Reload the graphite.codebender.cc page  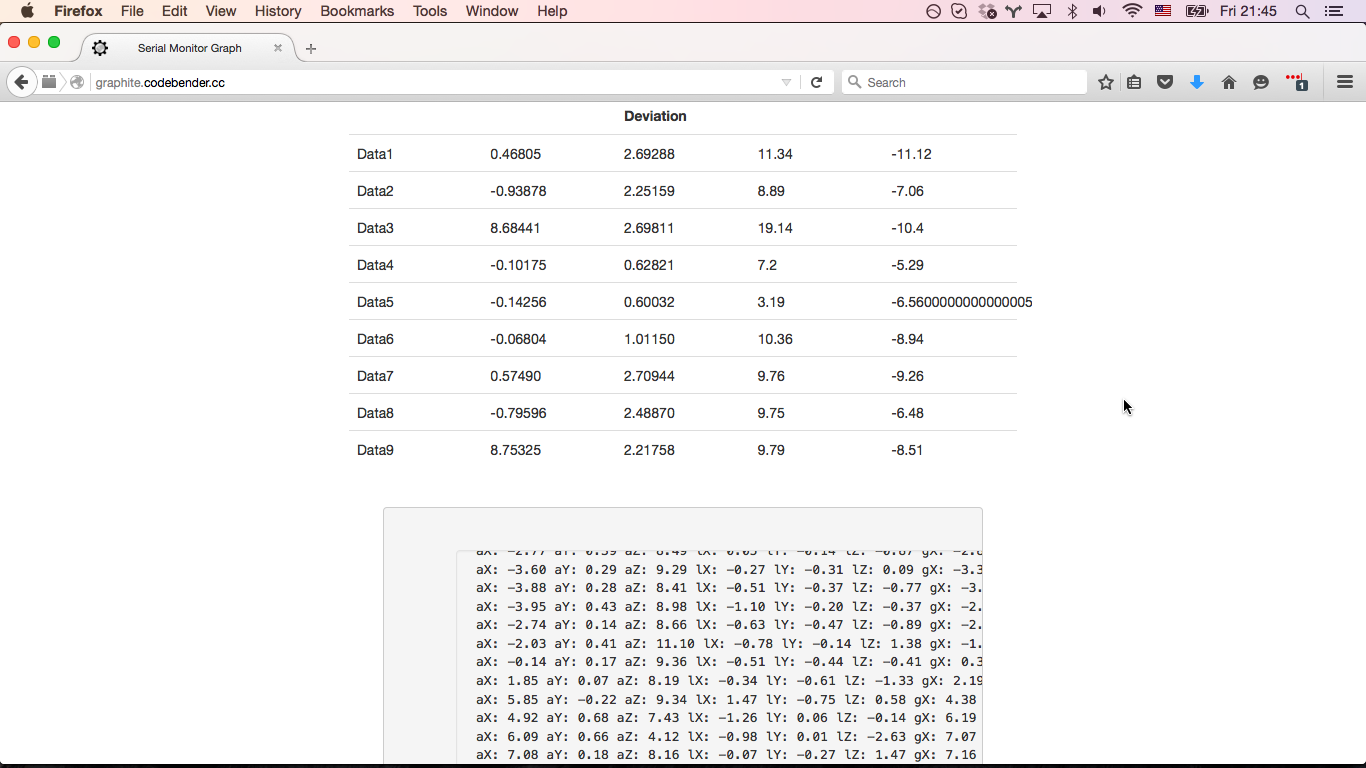click(x=817, y=82)
